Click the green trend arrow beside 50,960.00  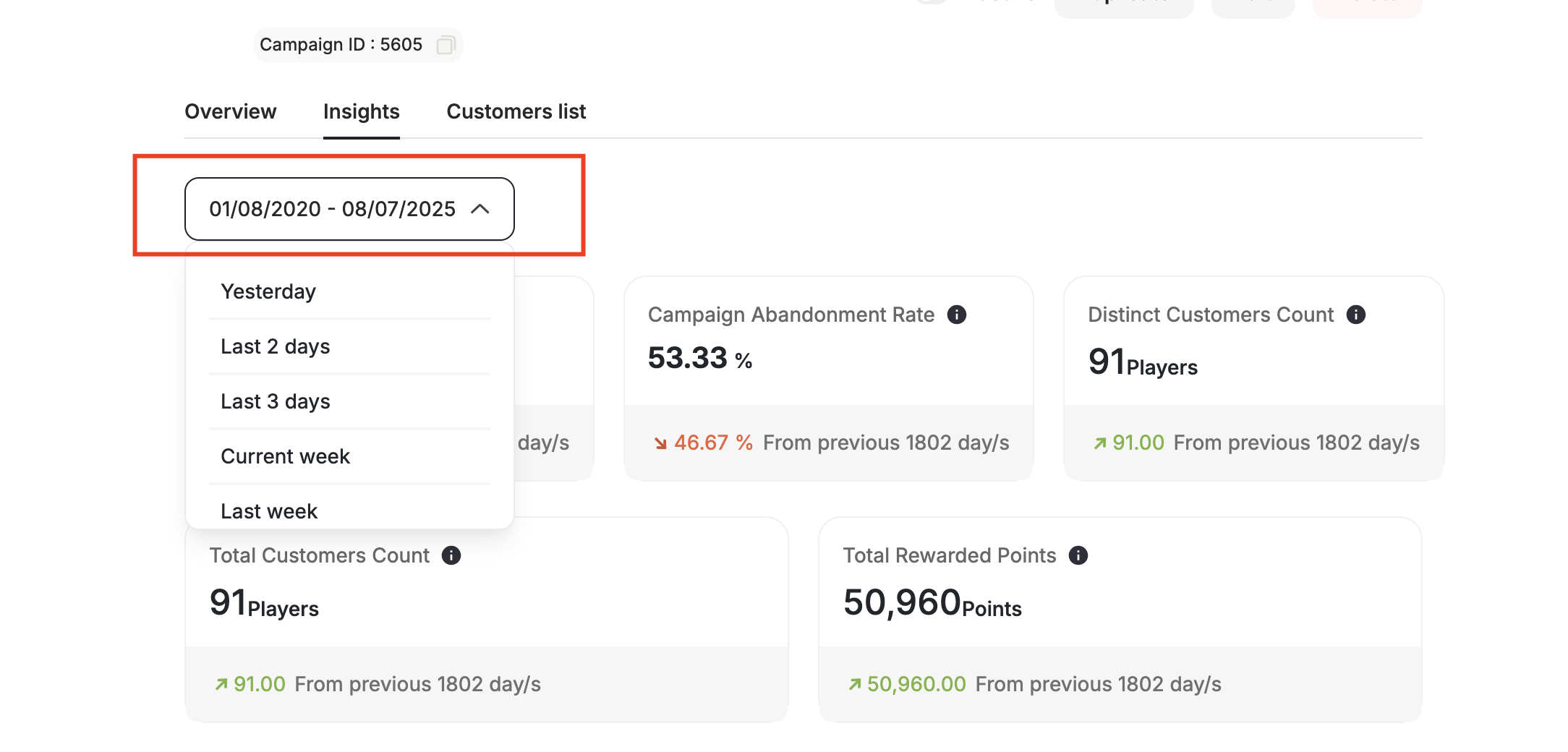(x=855, y=683)
